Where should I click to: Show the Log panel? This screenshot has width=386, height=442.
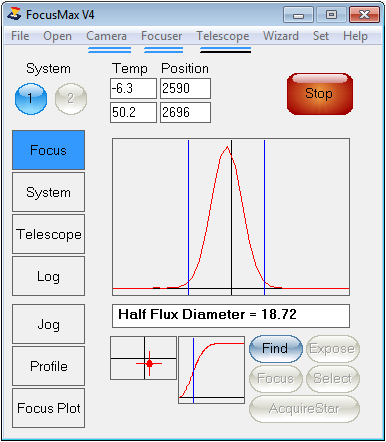point(49,276)
